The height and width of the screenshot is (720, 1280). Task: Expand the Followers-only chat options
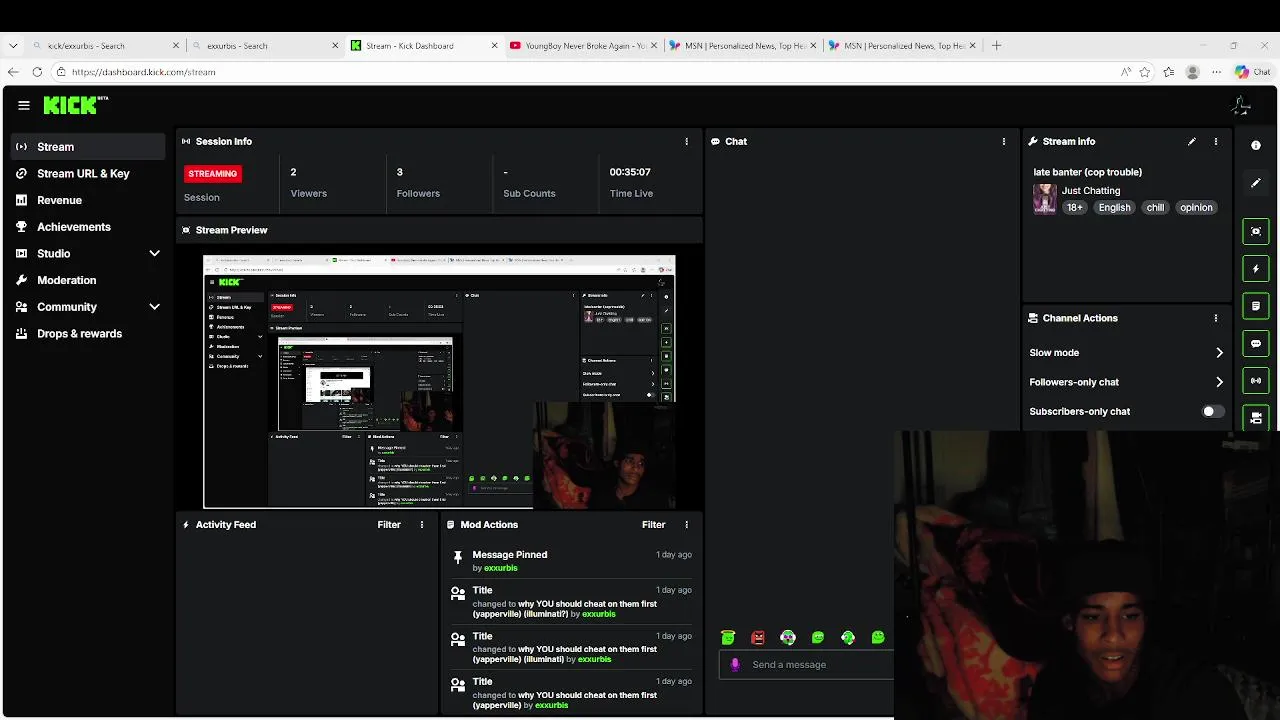pos(1219,382)
